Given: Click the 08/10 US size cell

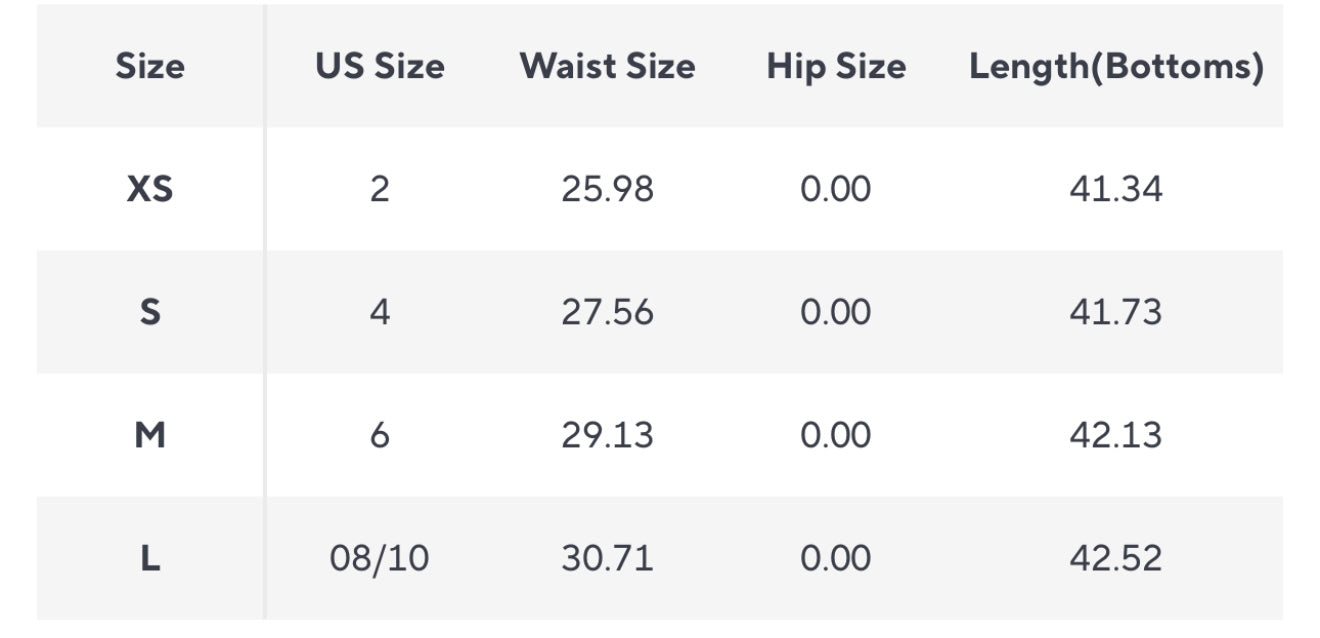Looking at the screenshot, I should [x=380, y=558].
